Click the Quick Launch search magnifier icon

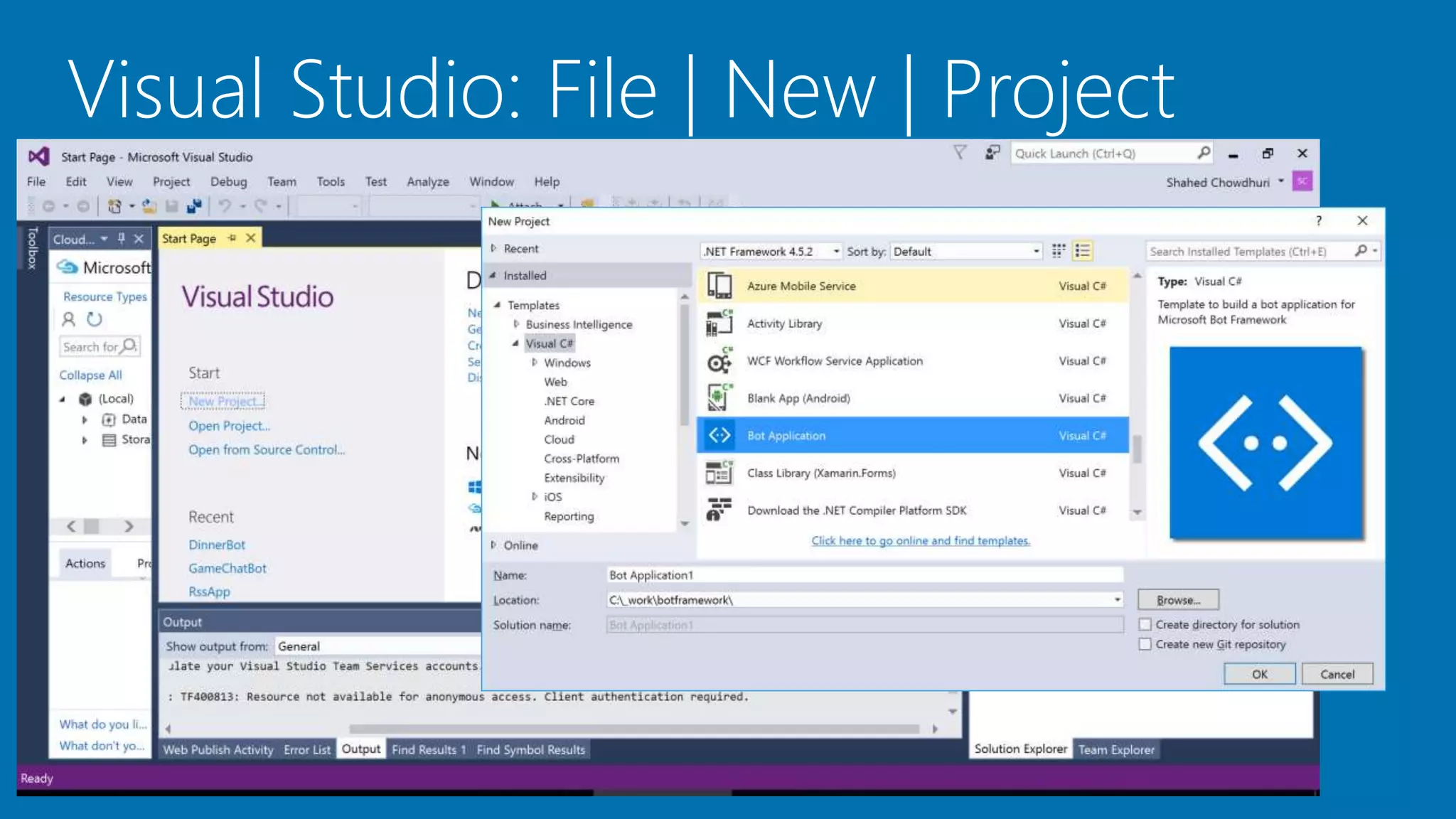coord(1204,153)
